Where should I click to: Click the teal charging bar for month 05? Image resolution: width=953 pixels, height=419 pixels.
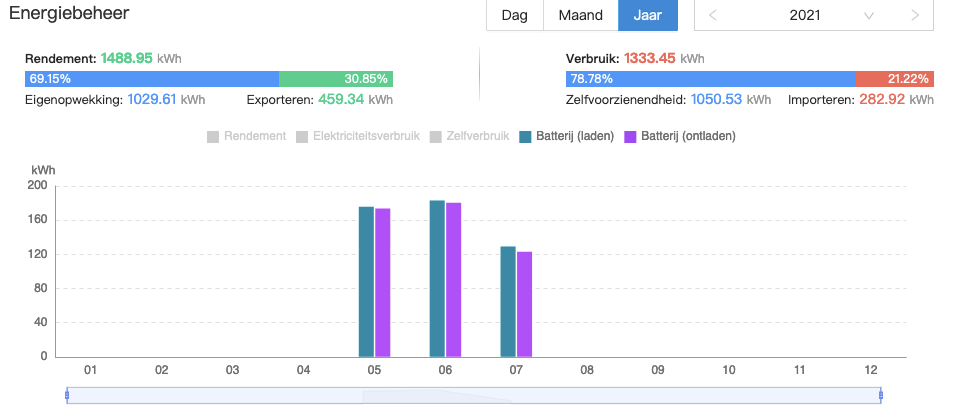pos(366,281)
